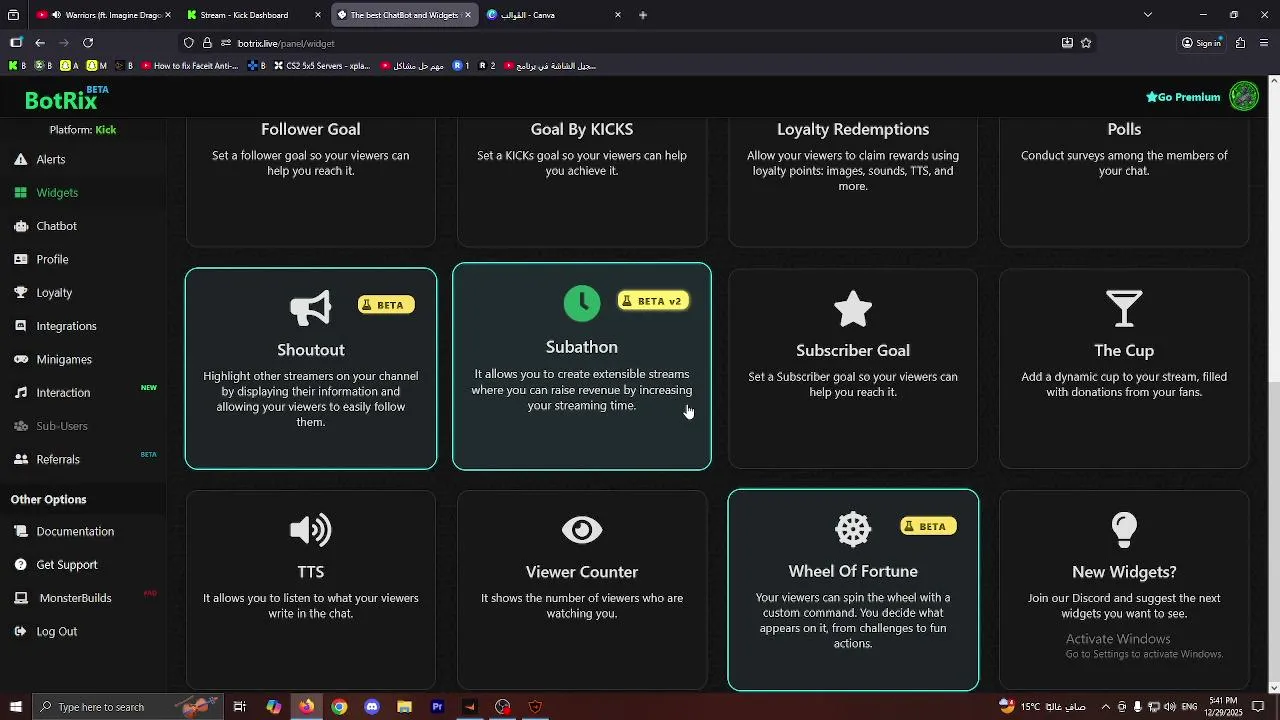
Task: Open Discord from the taskbar
Action: tap(372, 707)
